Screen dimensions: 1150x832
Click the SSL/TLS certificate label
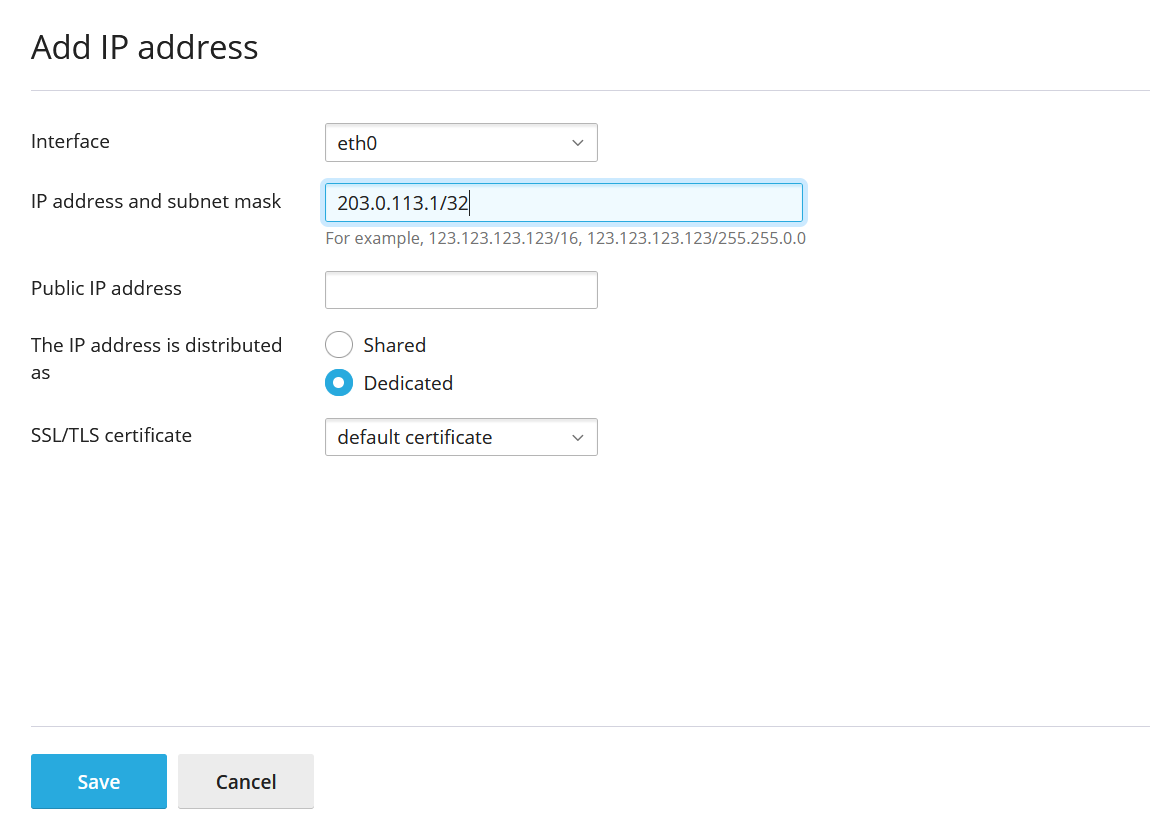tap(111, 435)
